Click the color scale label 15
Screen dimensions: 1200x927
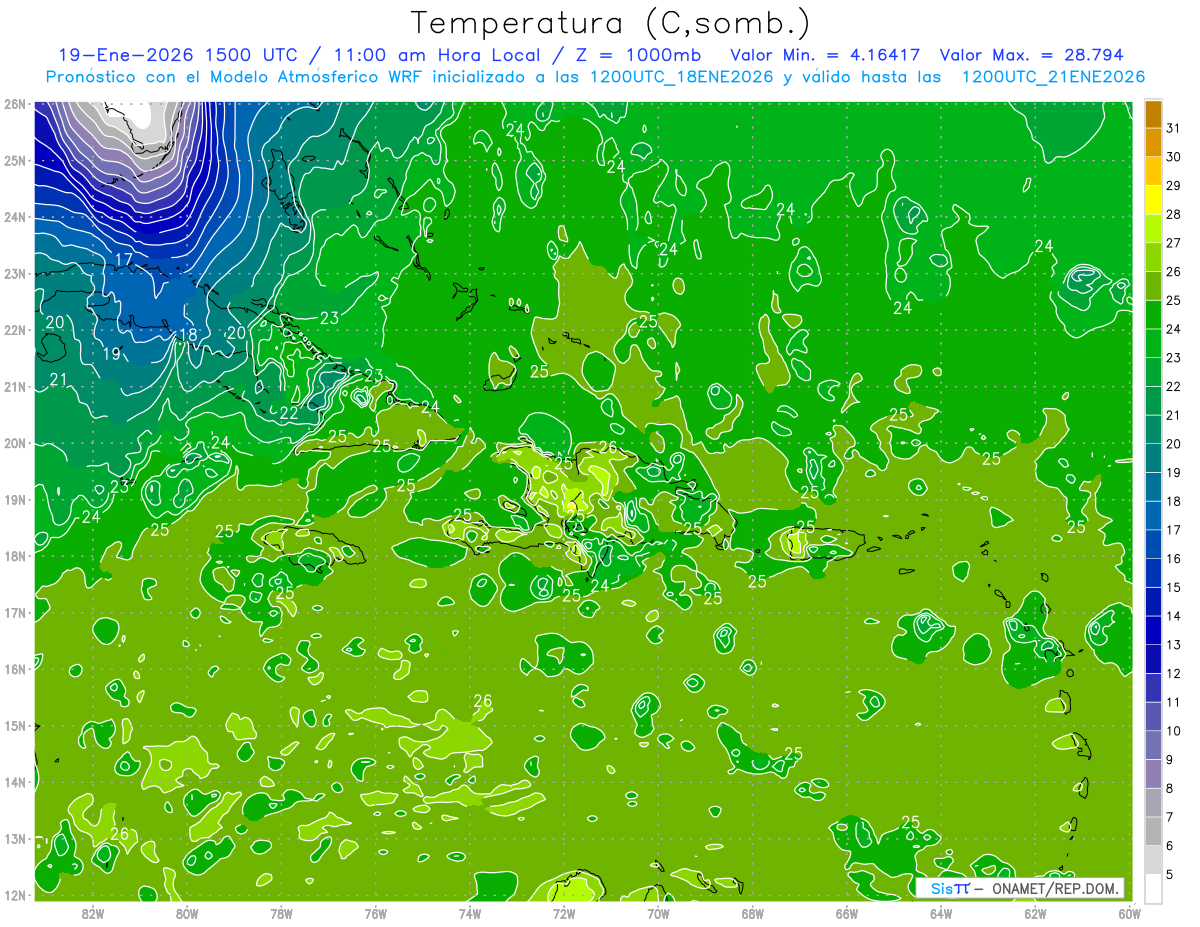coord(1173,587)
